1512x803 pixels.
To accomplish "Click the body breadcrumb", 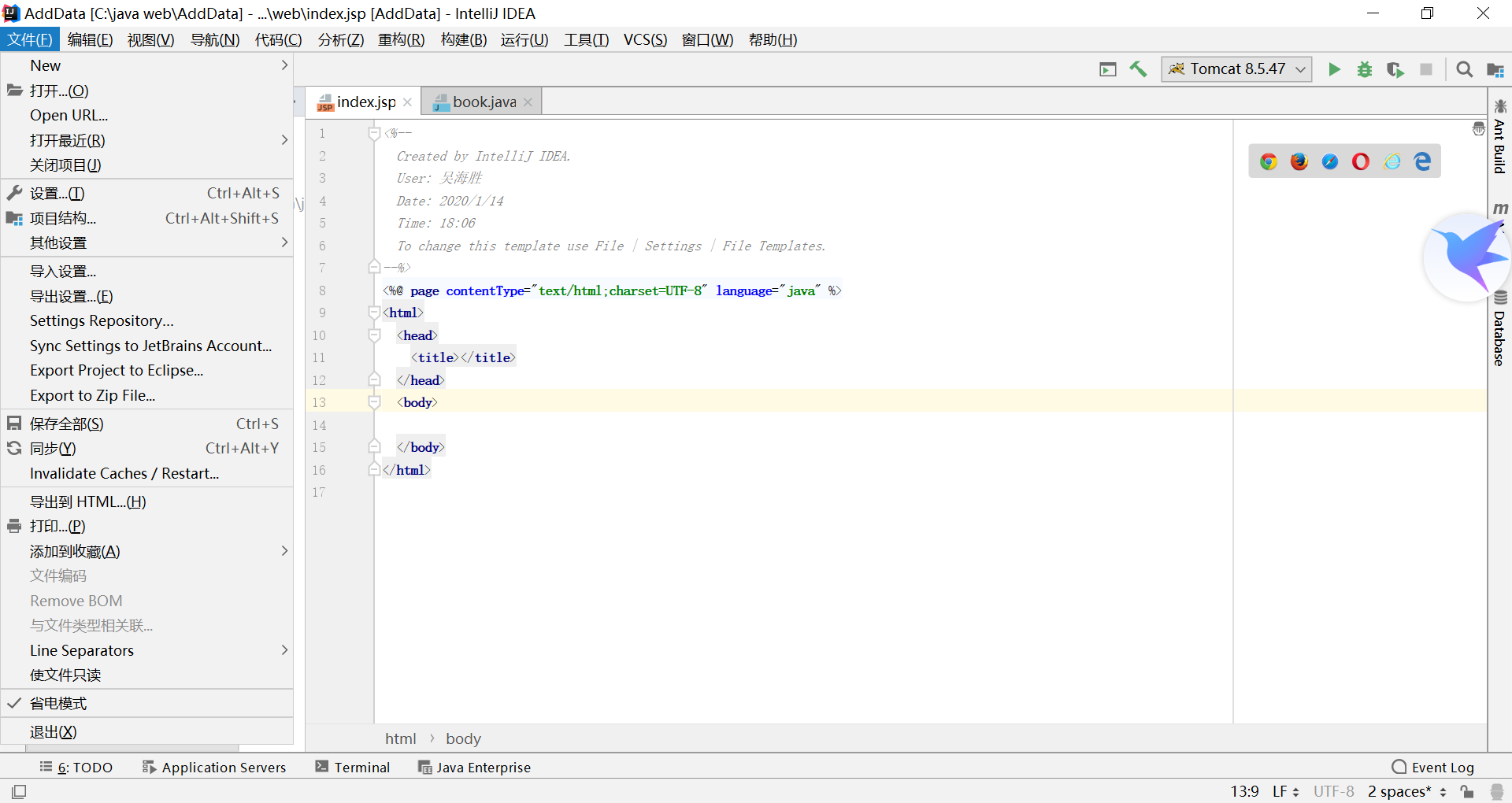I will 463,738.
